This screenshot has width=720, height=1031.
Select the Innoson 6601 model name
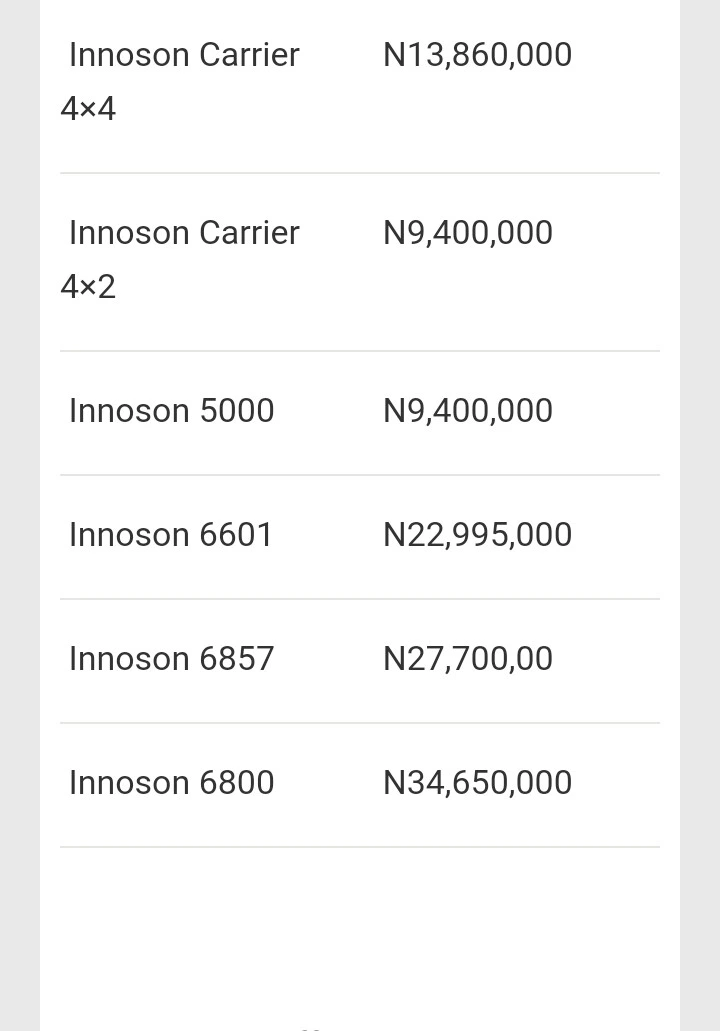(x=170, y=535)
